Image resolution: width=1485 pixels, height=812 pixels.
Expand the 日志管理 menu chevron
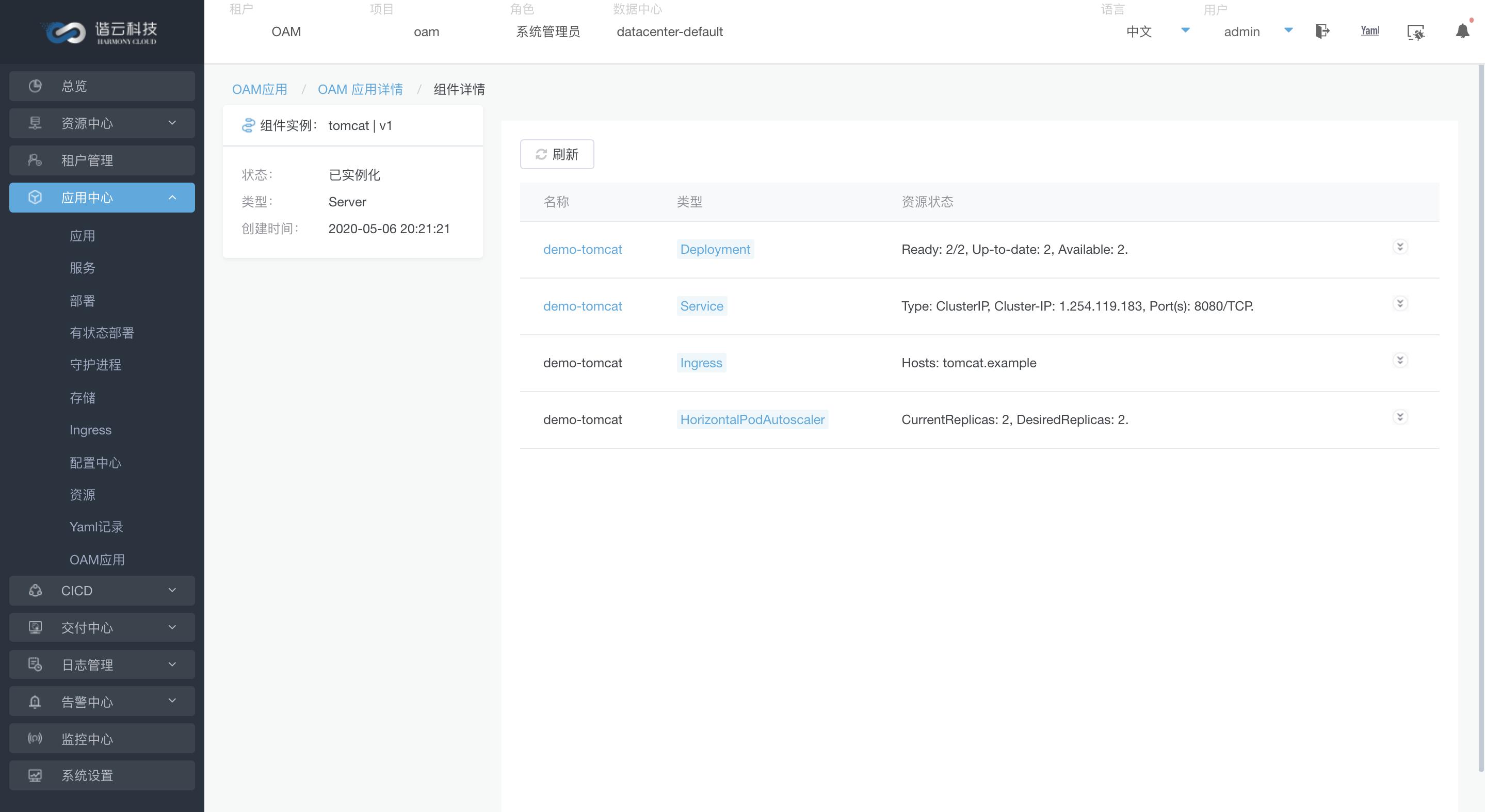(172, 664)
